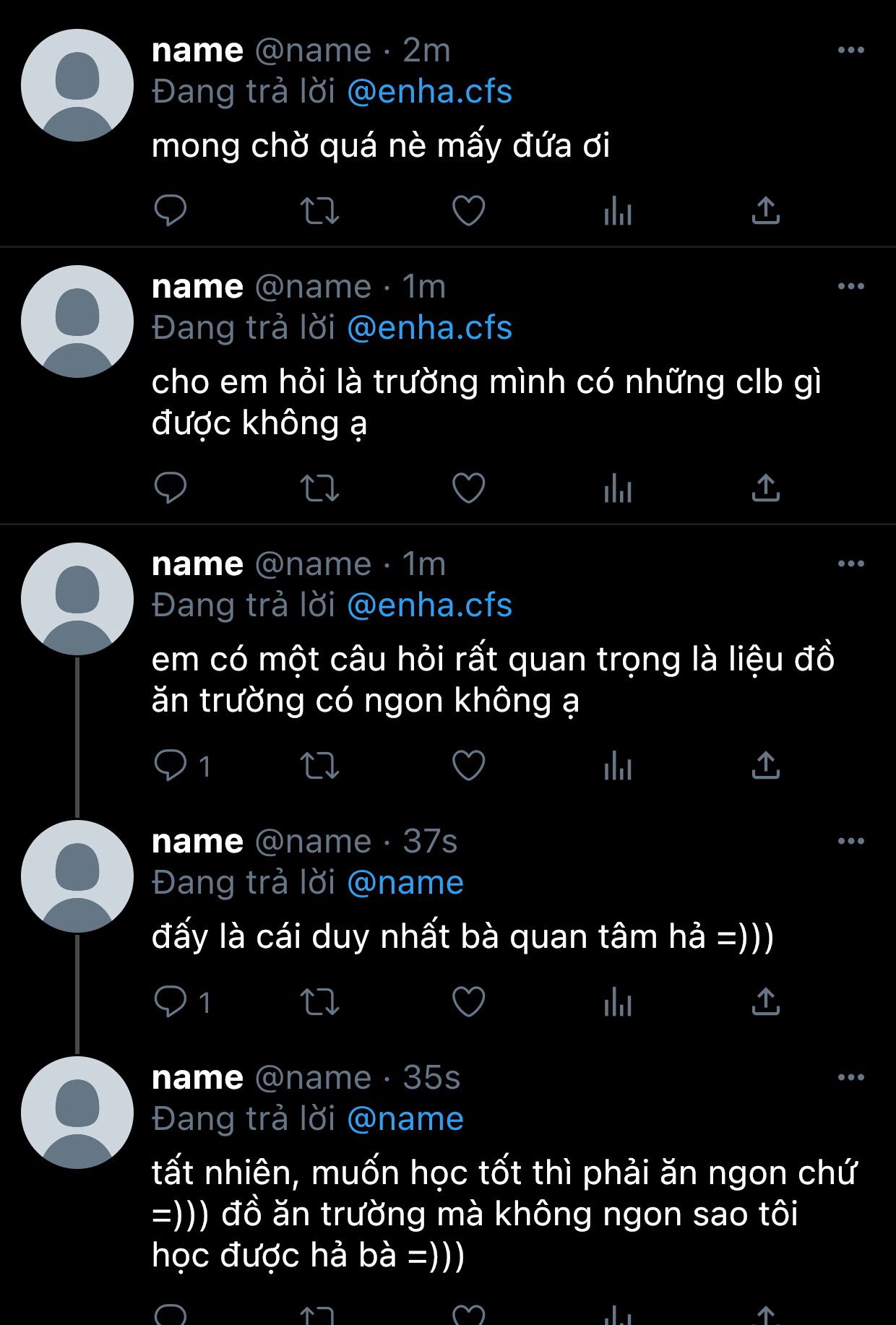Open more options on the first tweet

(x=851, y=50)
